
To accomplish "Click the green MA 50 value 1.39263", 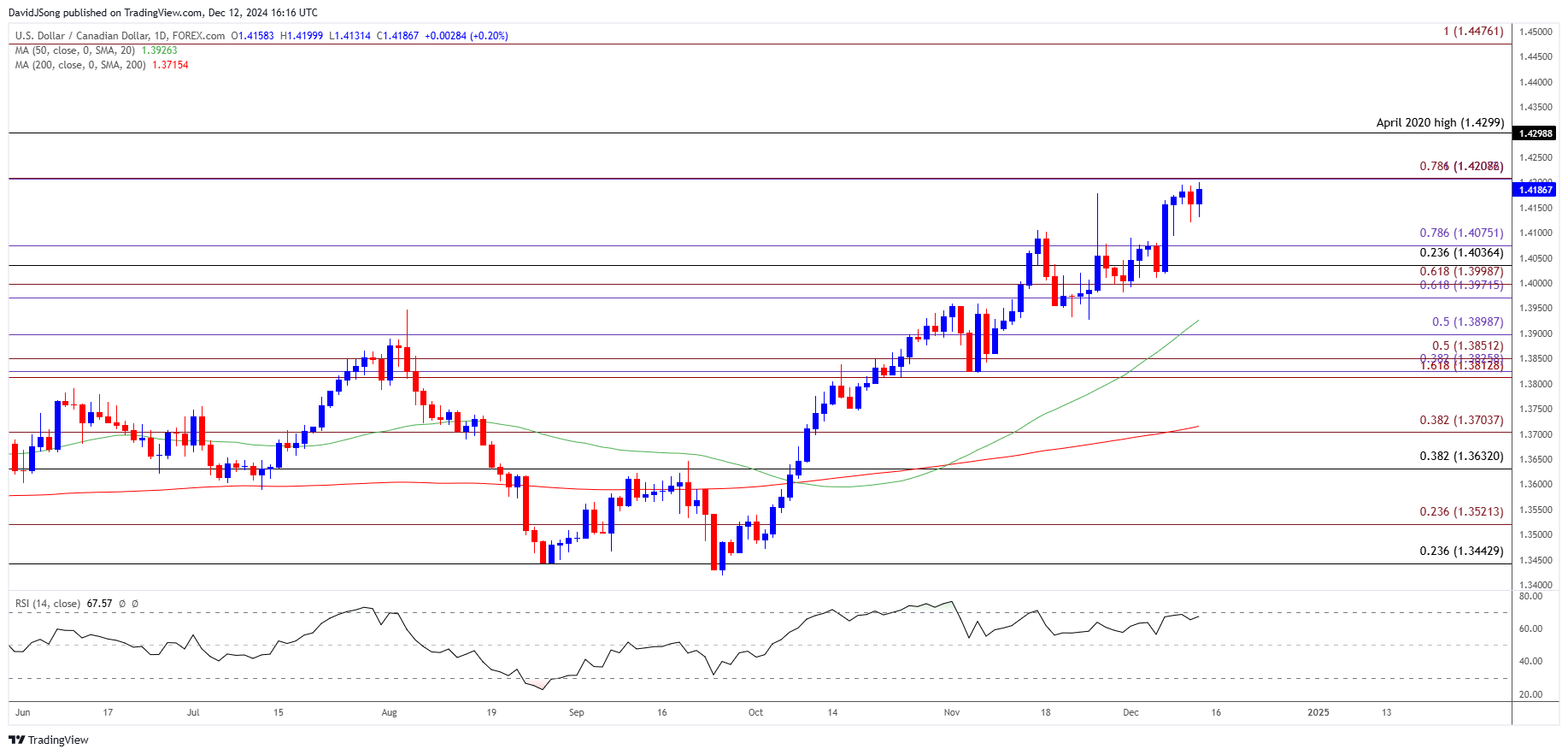I will point(159,50).
